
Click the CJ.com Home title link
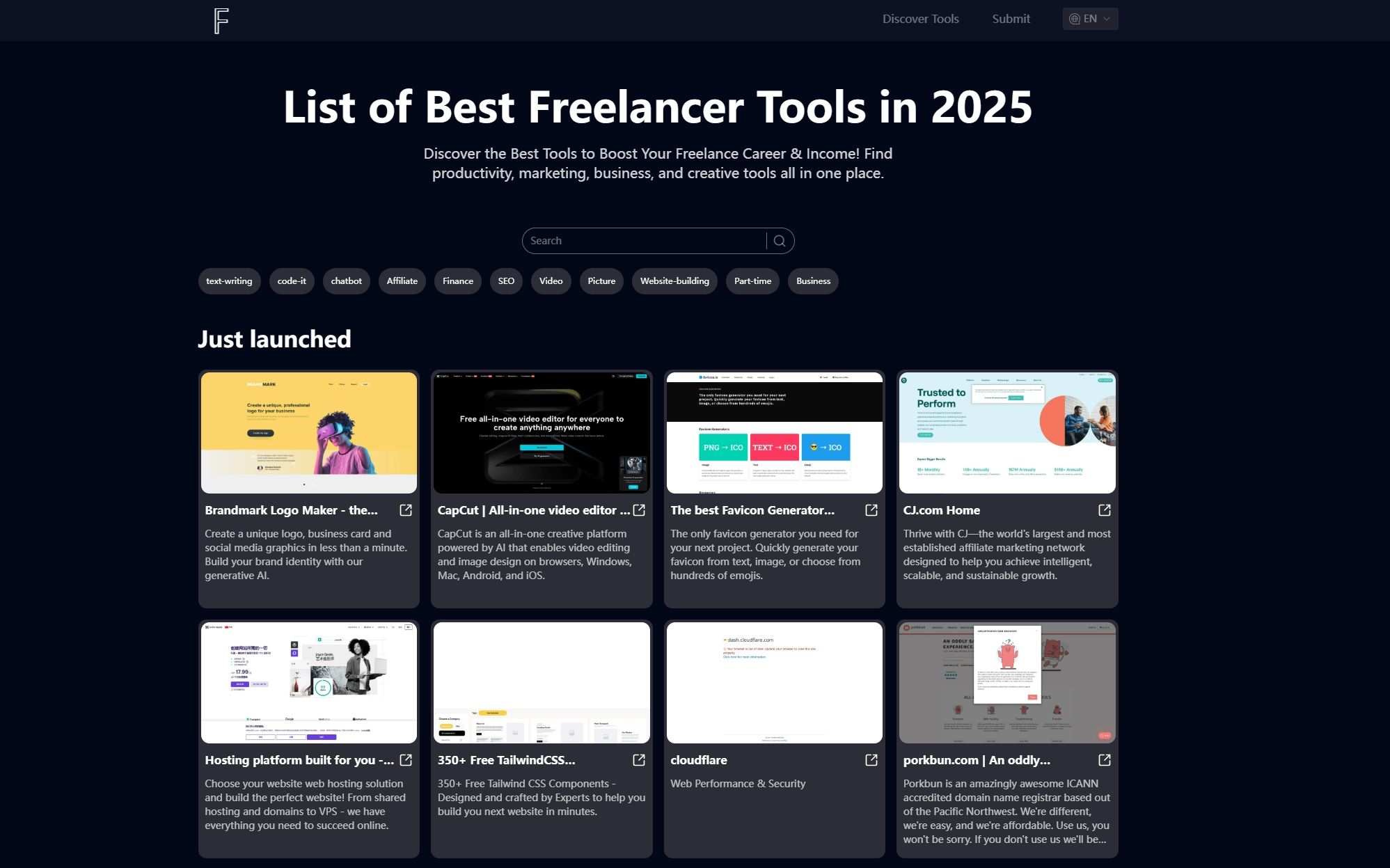pyautogui.click(x=942, y=510)
